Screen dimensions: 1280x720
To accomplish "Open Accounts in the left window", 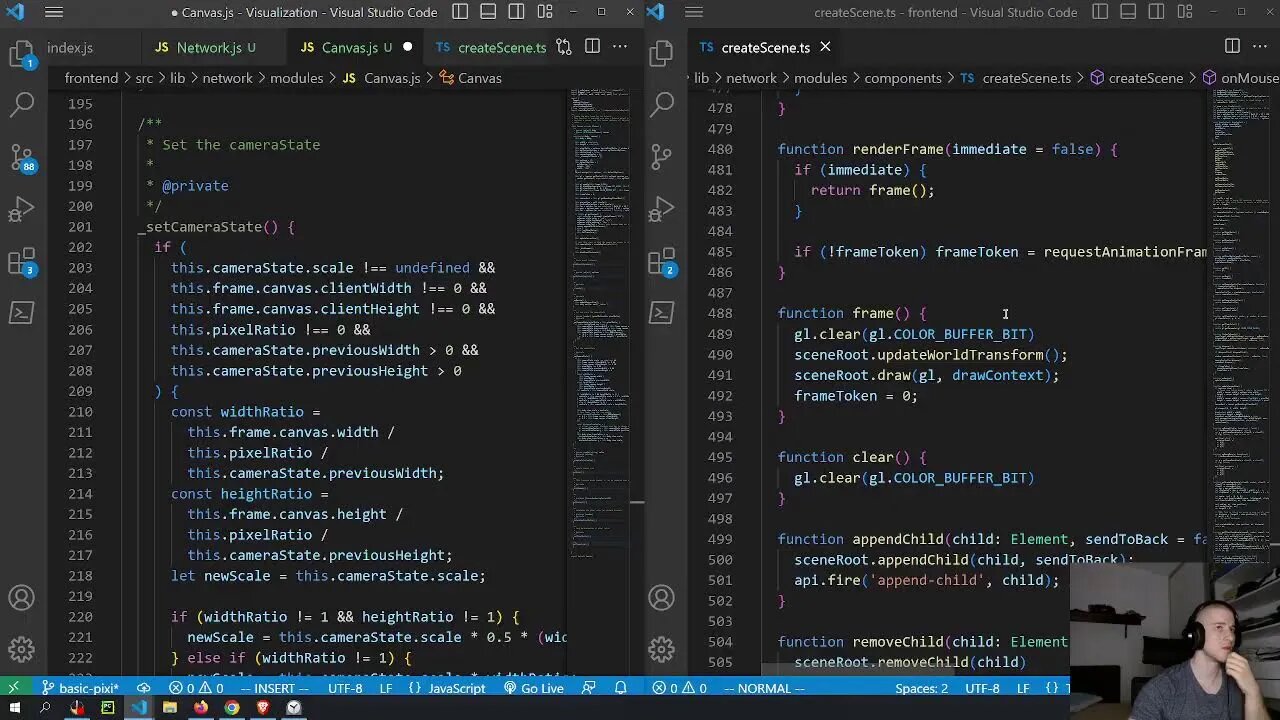I will click(x=22, y=598).
